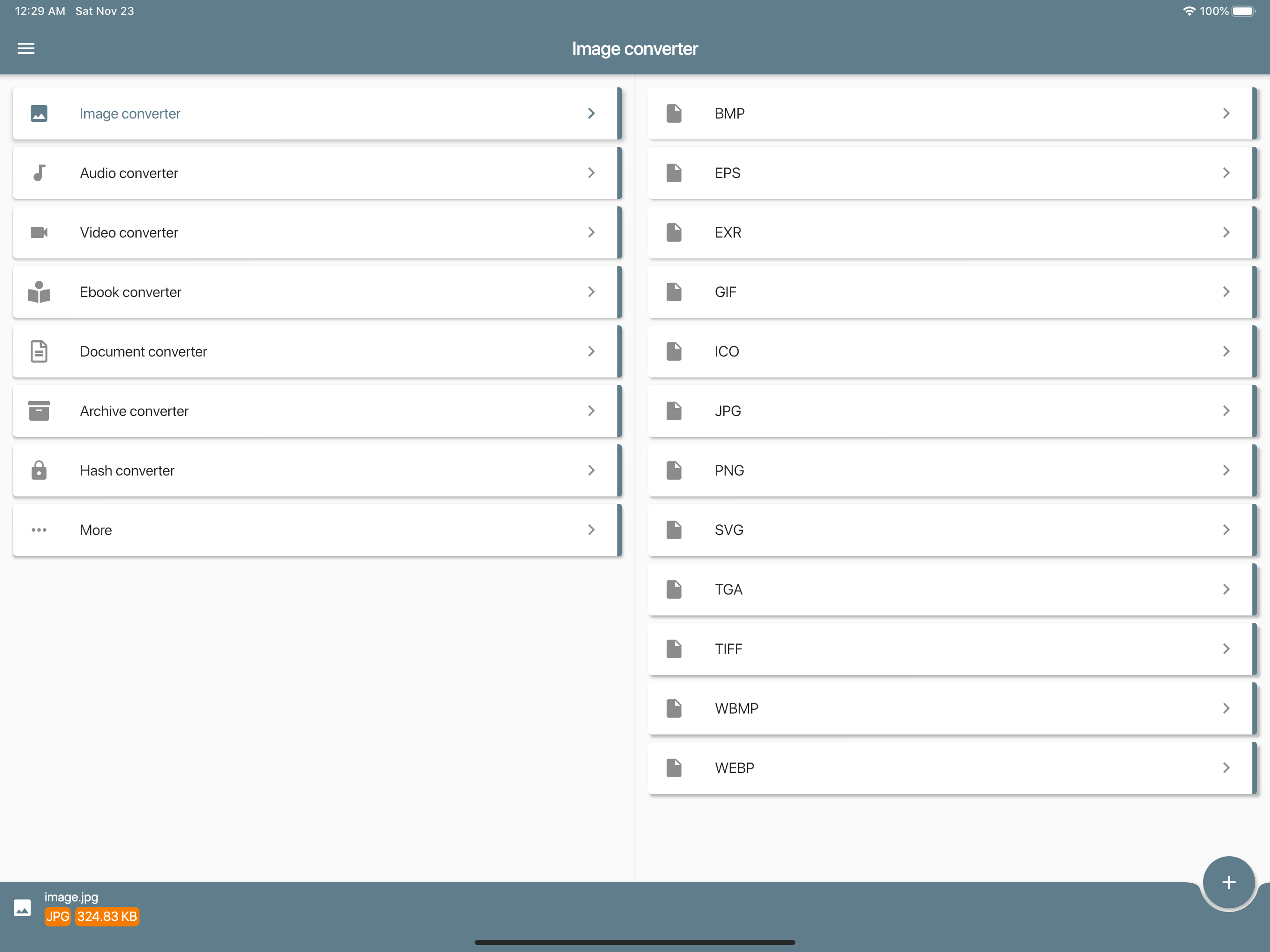Click the Ebook converter reader icon

pyautogui.click(x=39, y=291)
